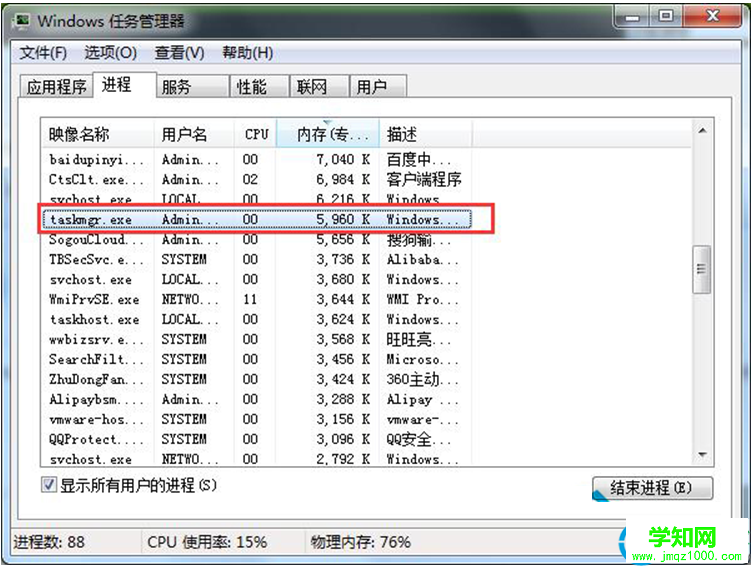The height and width of the screenshot is (568, 753).
Task: Click the 进程数: 88 status entry
Action: [49, 542]
